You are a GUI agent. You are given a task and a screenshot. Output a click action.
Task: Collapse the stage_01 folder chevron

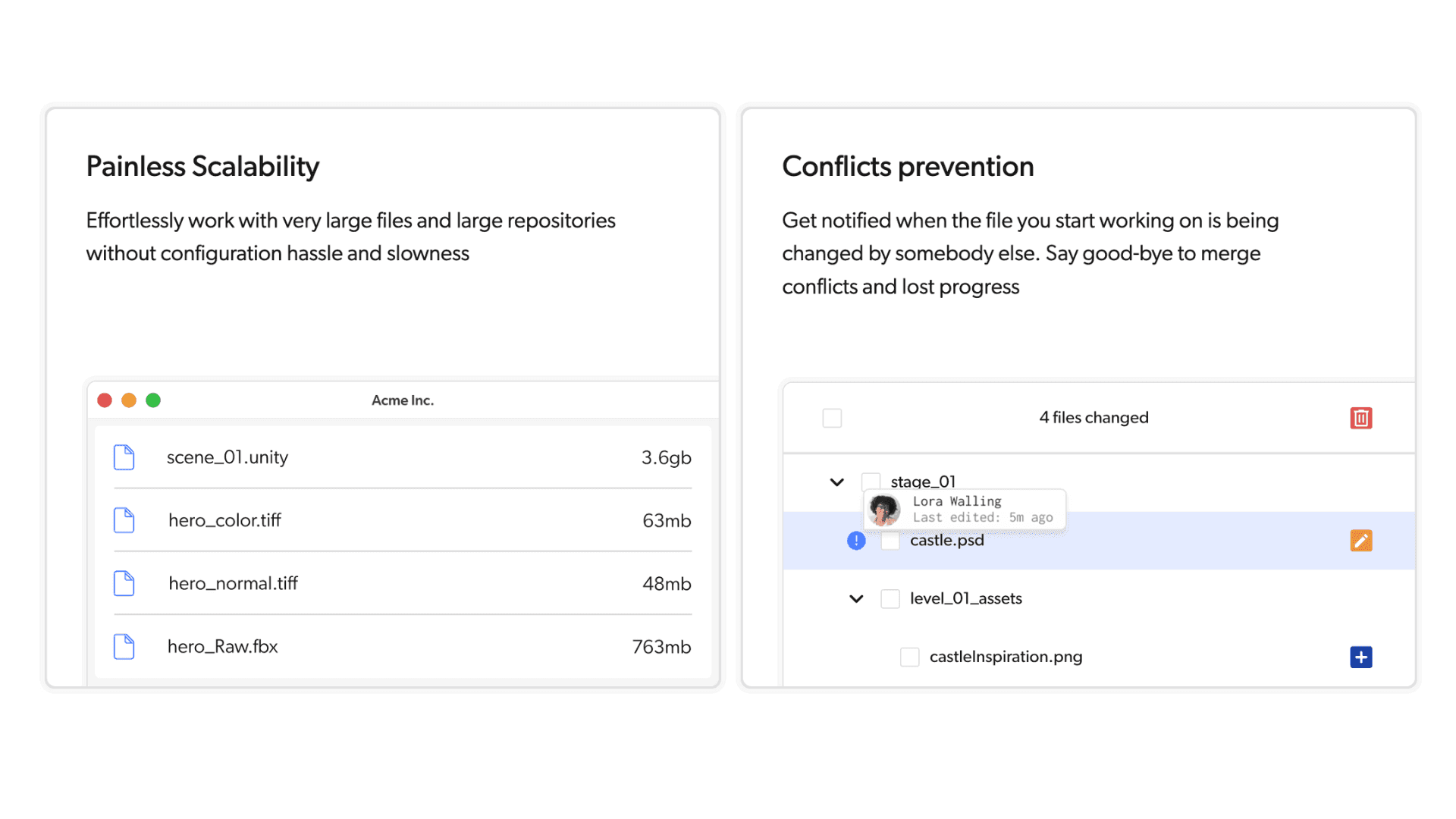coord(836,482)
